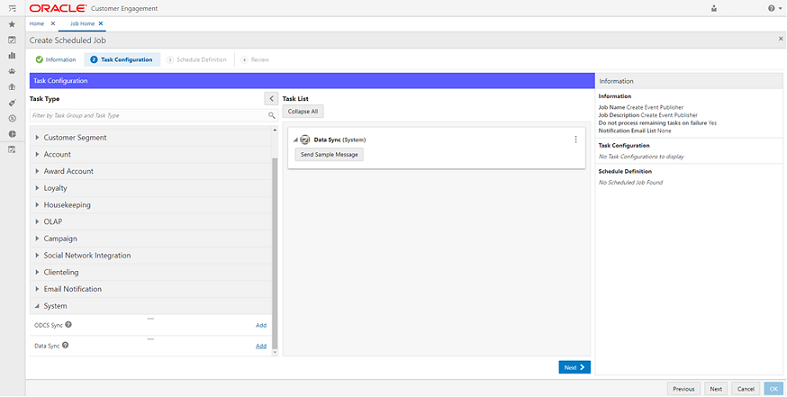Screen dimensions: 787x397
Task: Open the user profile icon in header
Action: tap(714, 8)
